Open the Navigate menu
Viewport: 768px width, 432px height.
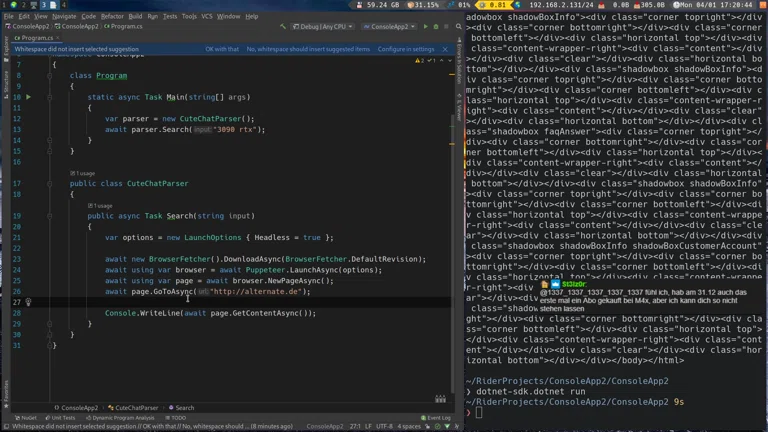pos(64,16)
